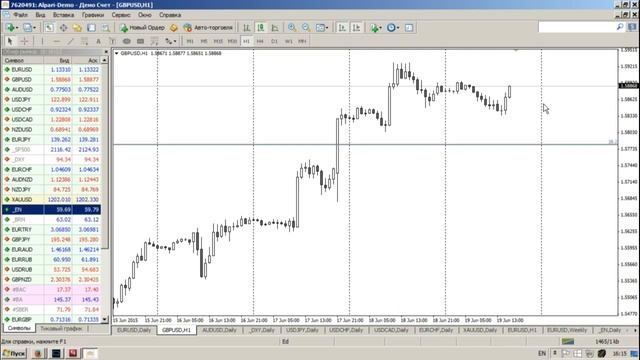Switch timeframe to M30
The height and width of the screenshot is (360, 640).
click(232, 41)
